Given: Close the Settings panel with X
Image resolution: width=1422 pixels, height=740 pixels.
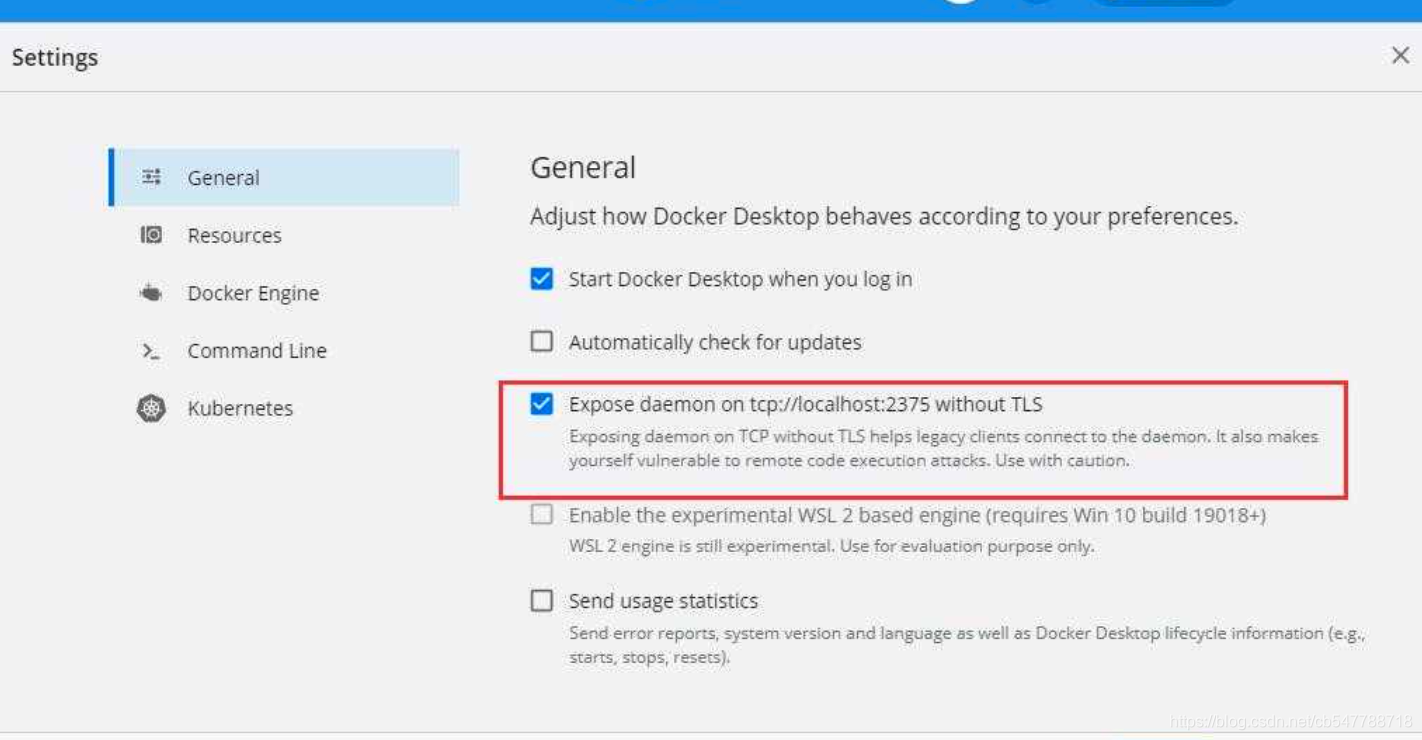Looking at the screenshot, I should tap(1400, 56).
